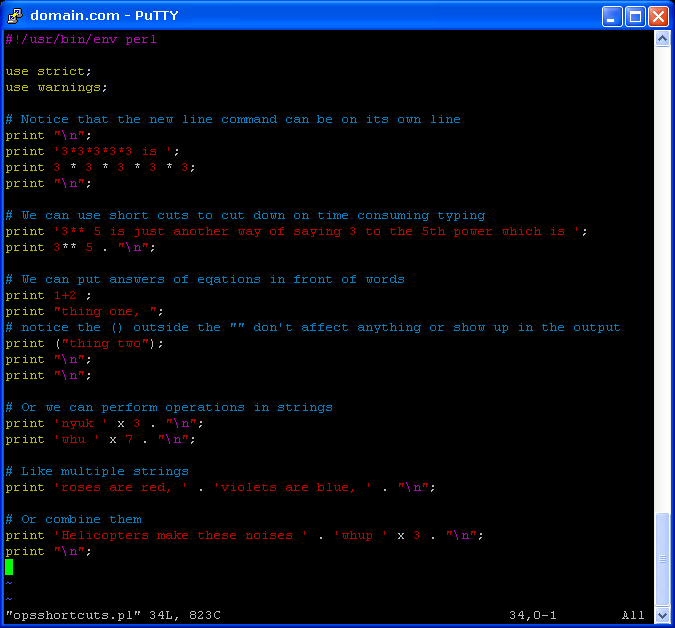Click the shebang line '#!/usr/bin/env perl'

81,40
